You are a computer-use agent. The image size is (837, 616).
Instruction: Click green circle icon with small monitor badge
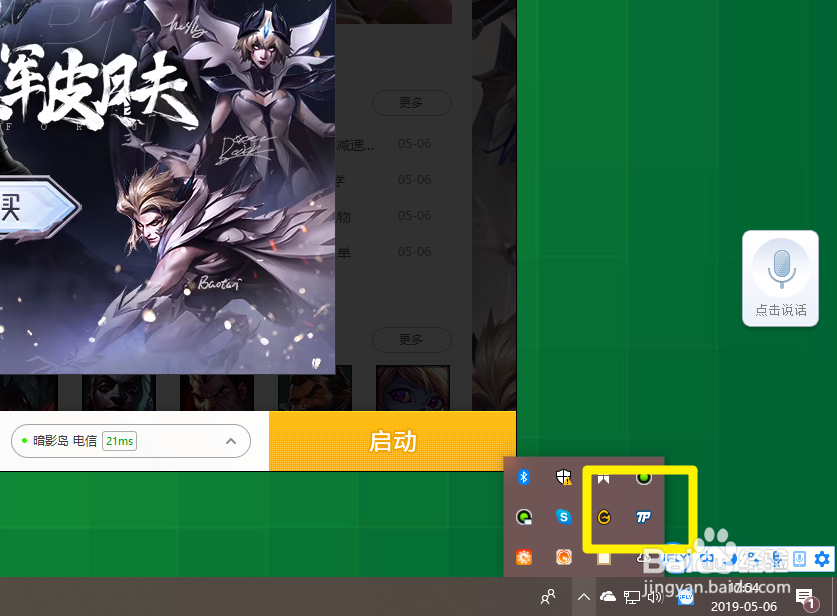pyautogui.click(x=524, y=517)
